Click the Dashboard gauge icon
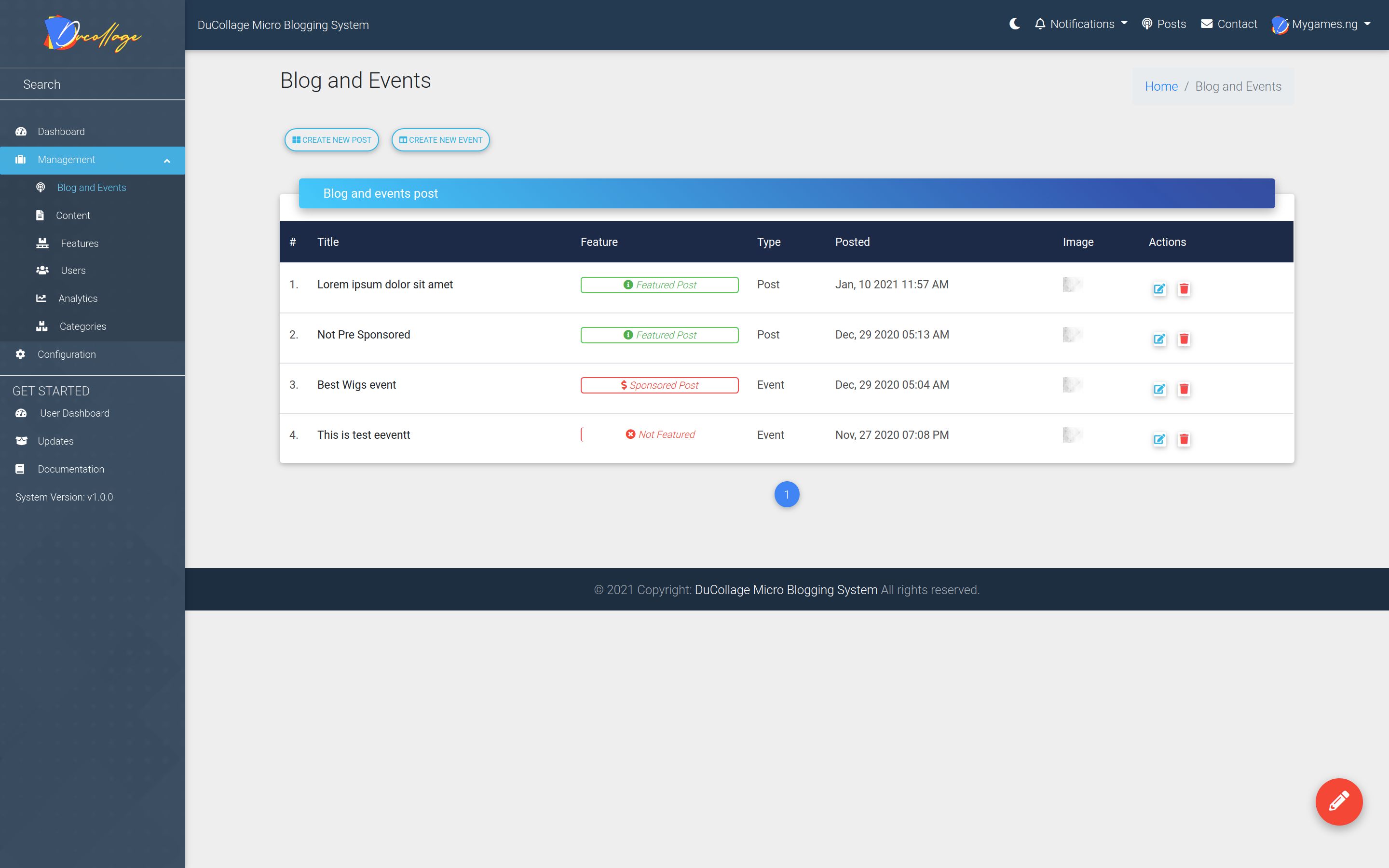Viewport: 1389px width, 868px height. click(x=21, y=132)
